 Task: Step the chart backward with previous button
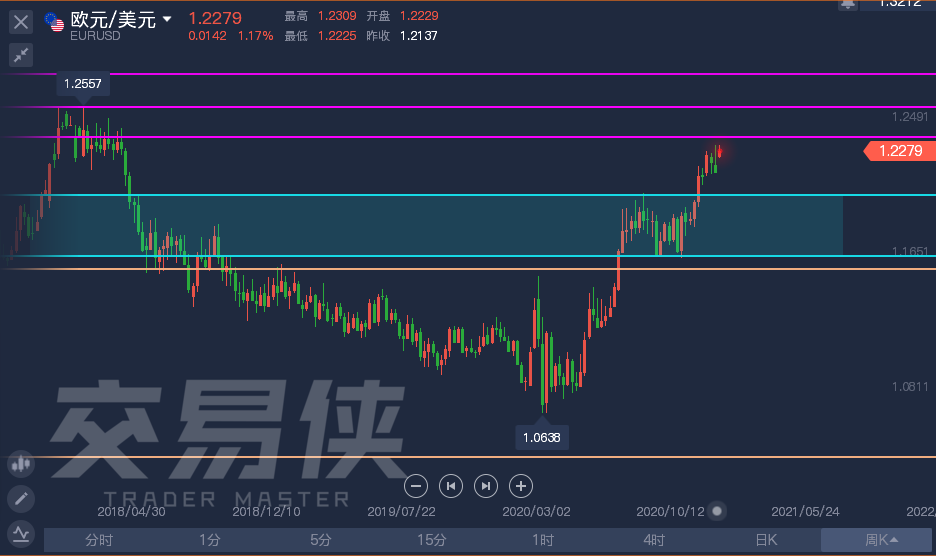point(451,486)
